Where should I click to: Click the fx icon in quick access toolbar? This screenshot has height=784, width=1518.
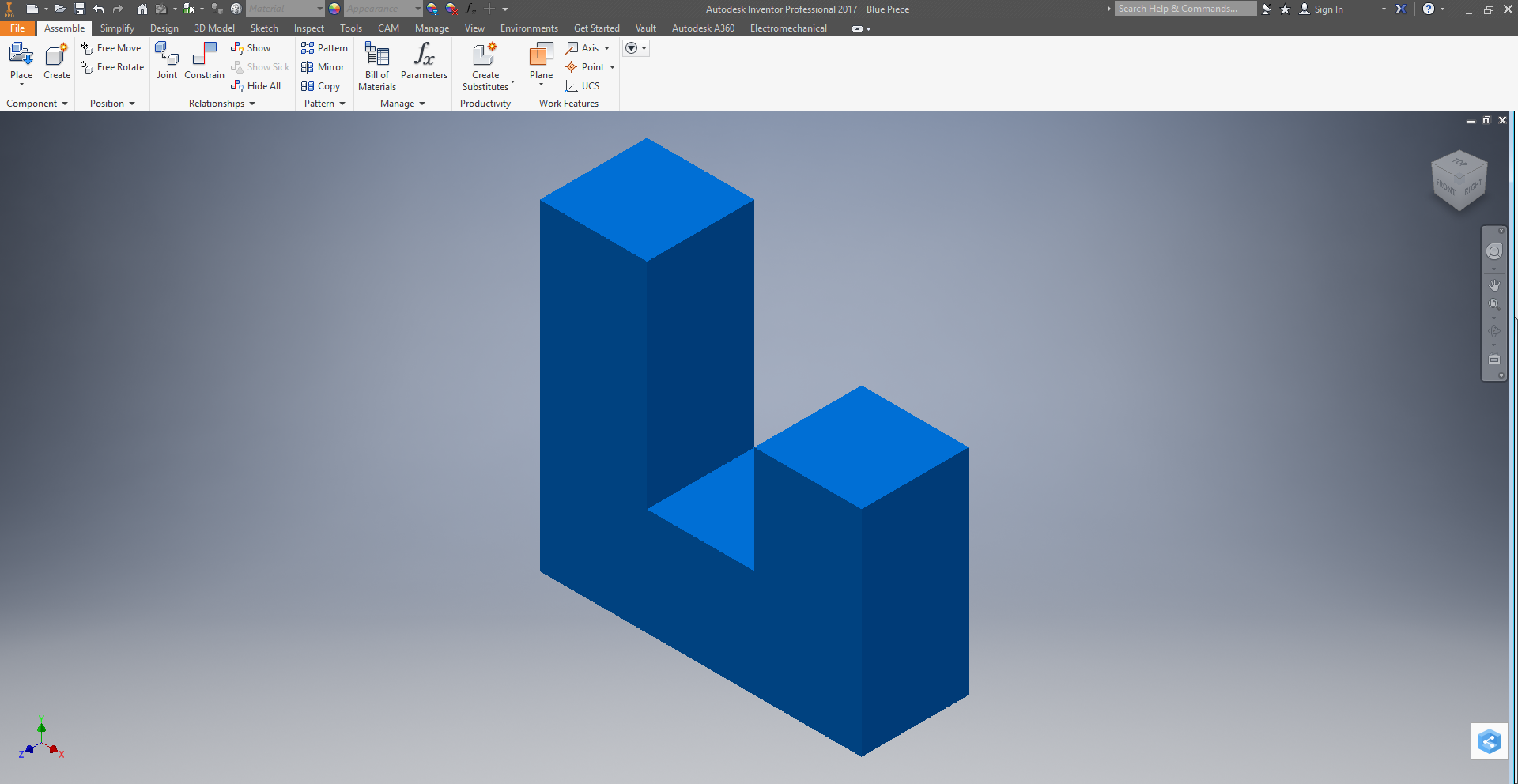[470, 9]
